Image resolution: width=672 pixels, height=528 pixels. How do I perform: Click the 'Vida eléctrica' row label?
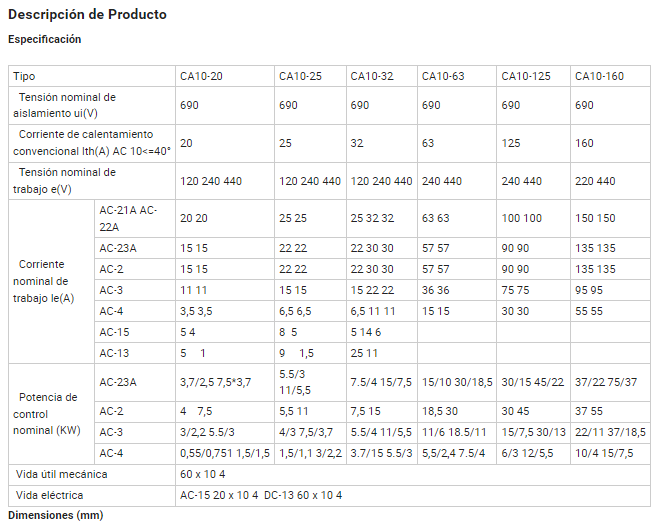pyautogui.click(x=92, y=495)
